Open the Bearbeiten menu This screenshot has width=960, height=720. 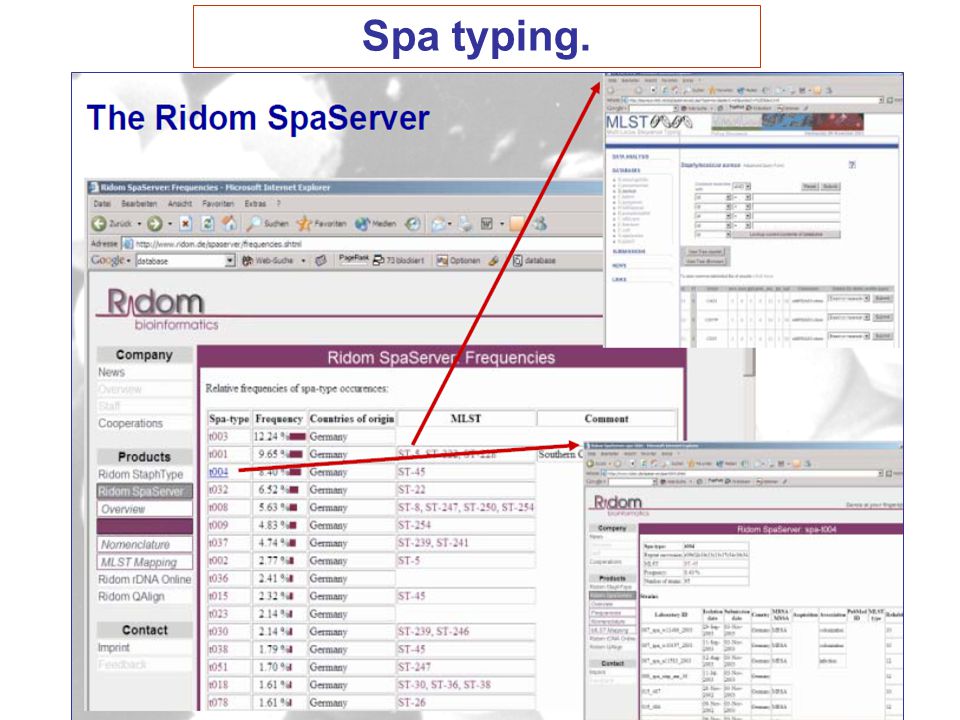pos(139,204)
